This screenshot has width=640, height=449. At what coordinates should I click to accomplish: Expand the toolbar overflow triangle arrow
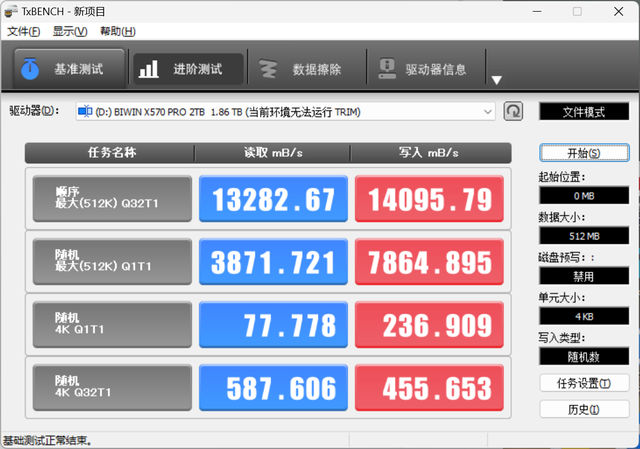[x=496, y=80]
